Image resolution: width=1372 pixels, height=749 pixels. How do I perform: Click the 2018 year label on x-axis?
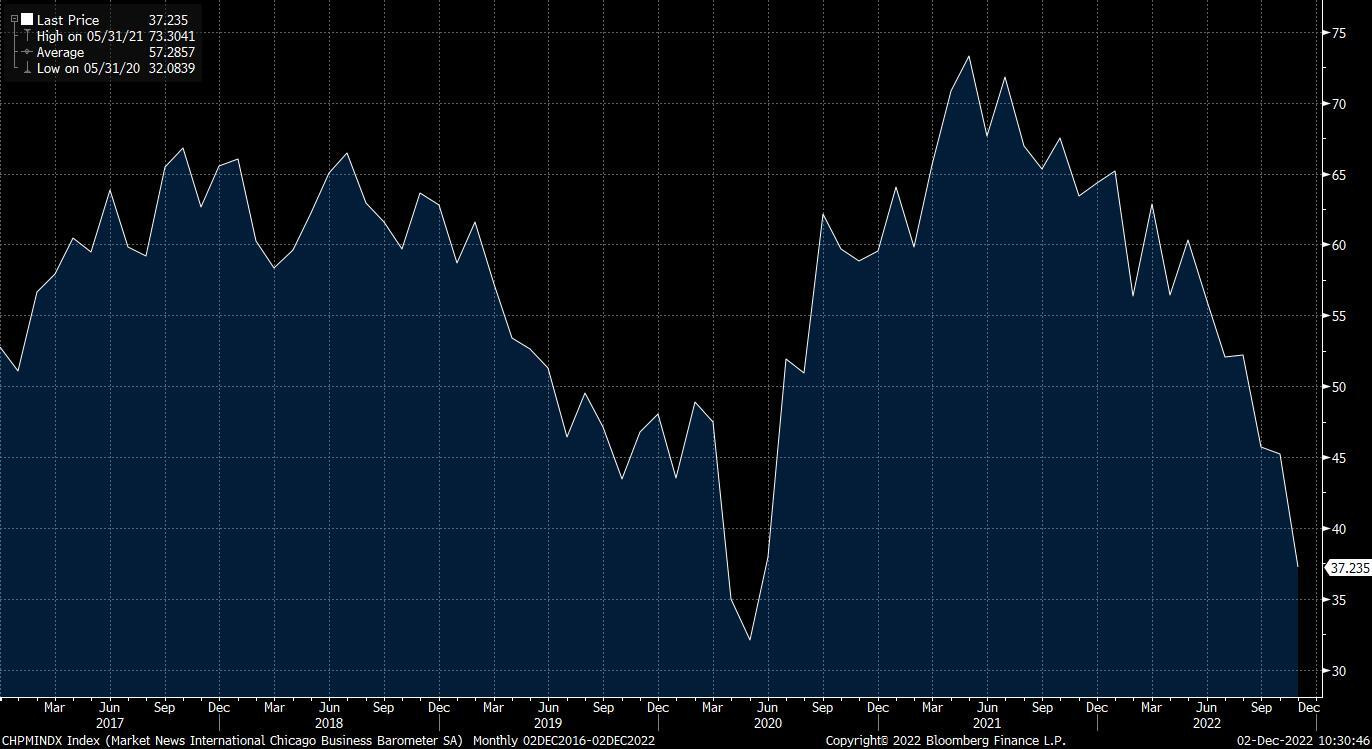click(x=329, y=722)
